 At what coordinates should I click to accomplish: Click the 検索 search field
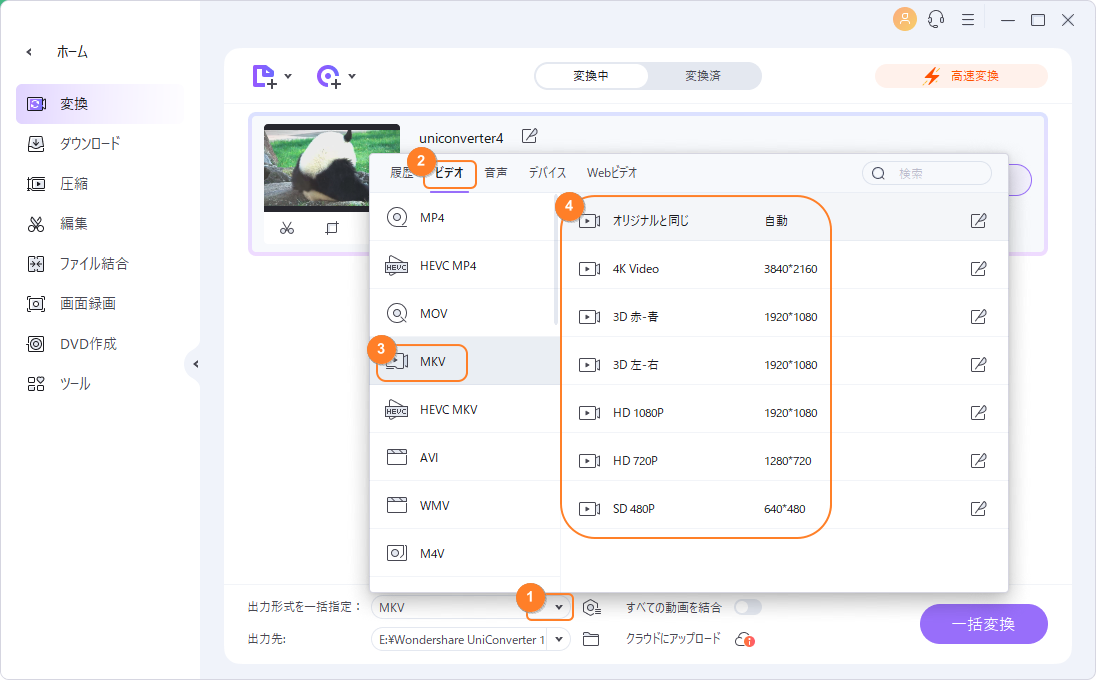(x=927, y=173)
